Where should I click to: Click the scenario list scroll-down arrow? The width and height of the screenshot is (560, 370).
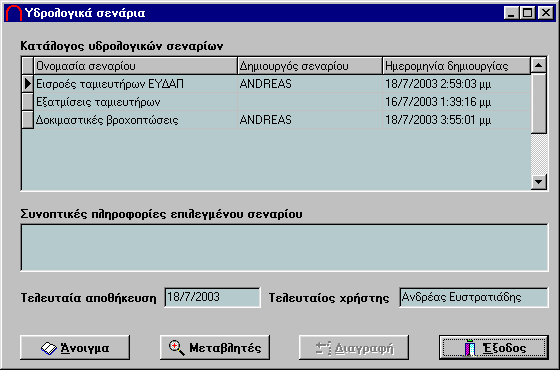point(539,182)
